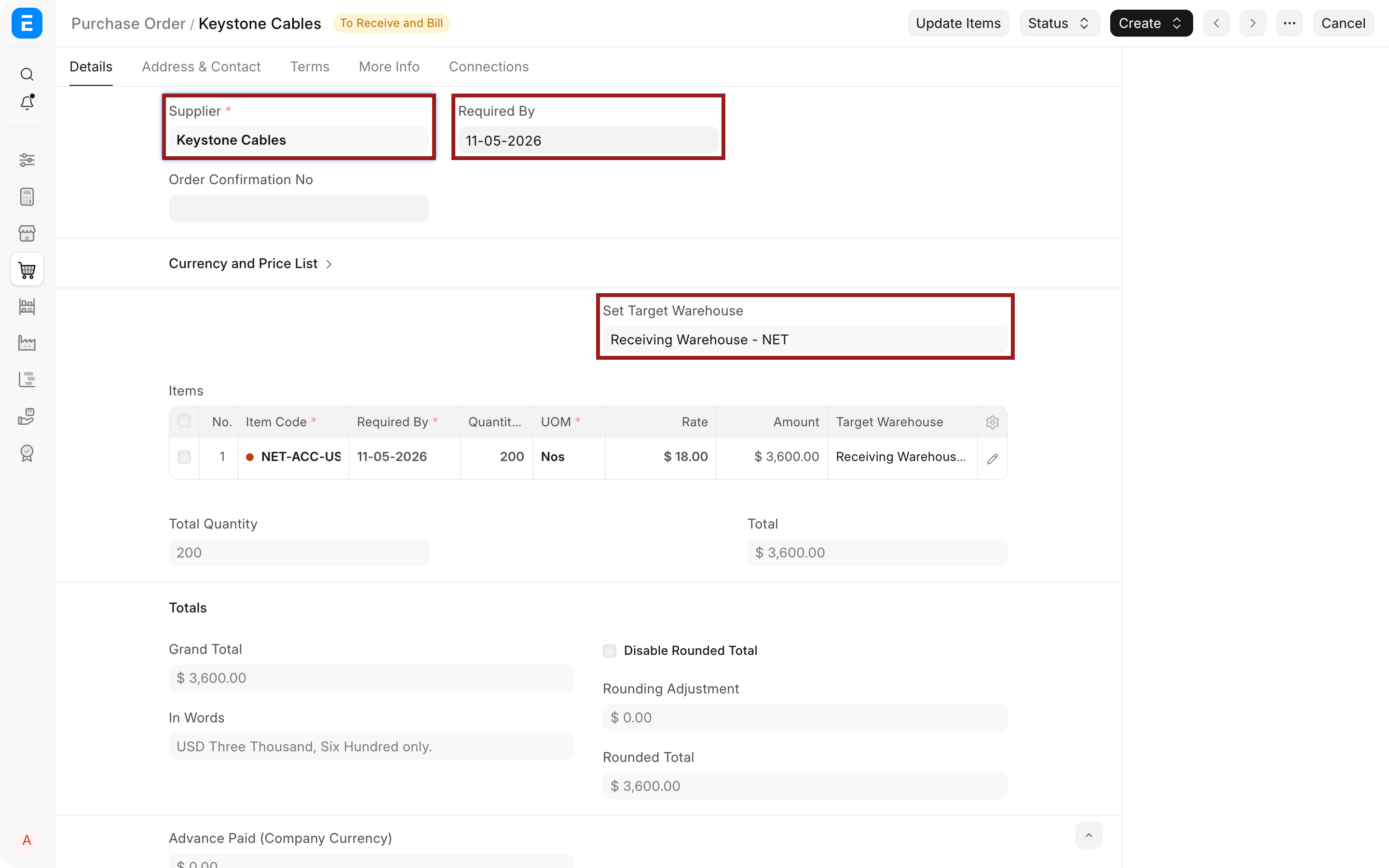The image size is (1389, 868).
Task: Switch to the Address & Contact tab
Action: pyautogui.click(x=201, y=67)
